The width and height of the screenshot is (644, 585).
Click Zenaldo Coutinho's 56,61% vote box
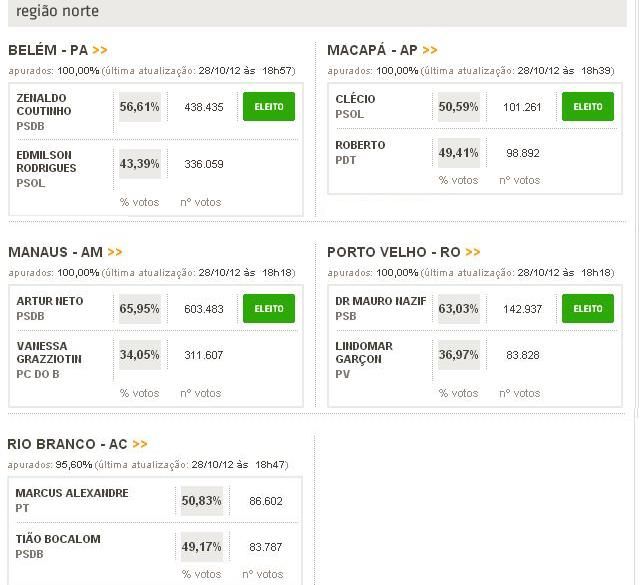(140, 106)
